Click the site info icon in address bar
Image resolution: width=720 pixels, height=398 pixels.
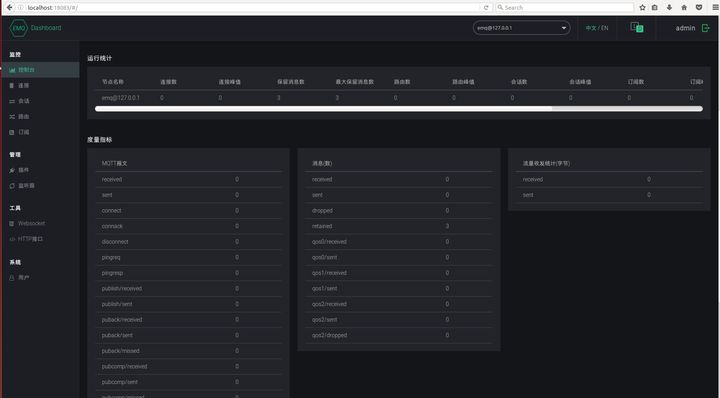pyautogui.click(x=21, y=8)
